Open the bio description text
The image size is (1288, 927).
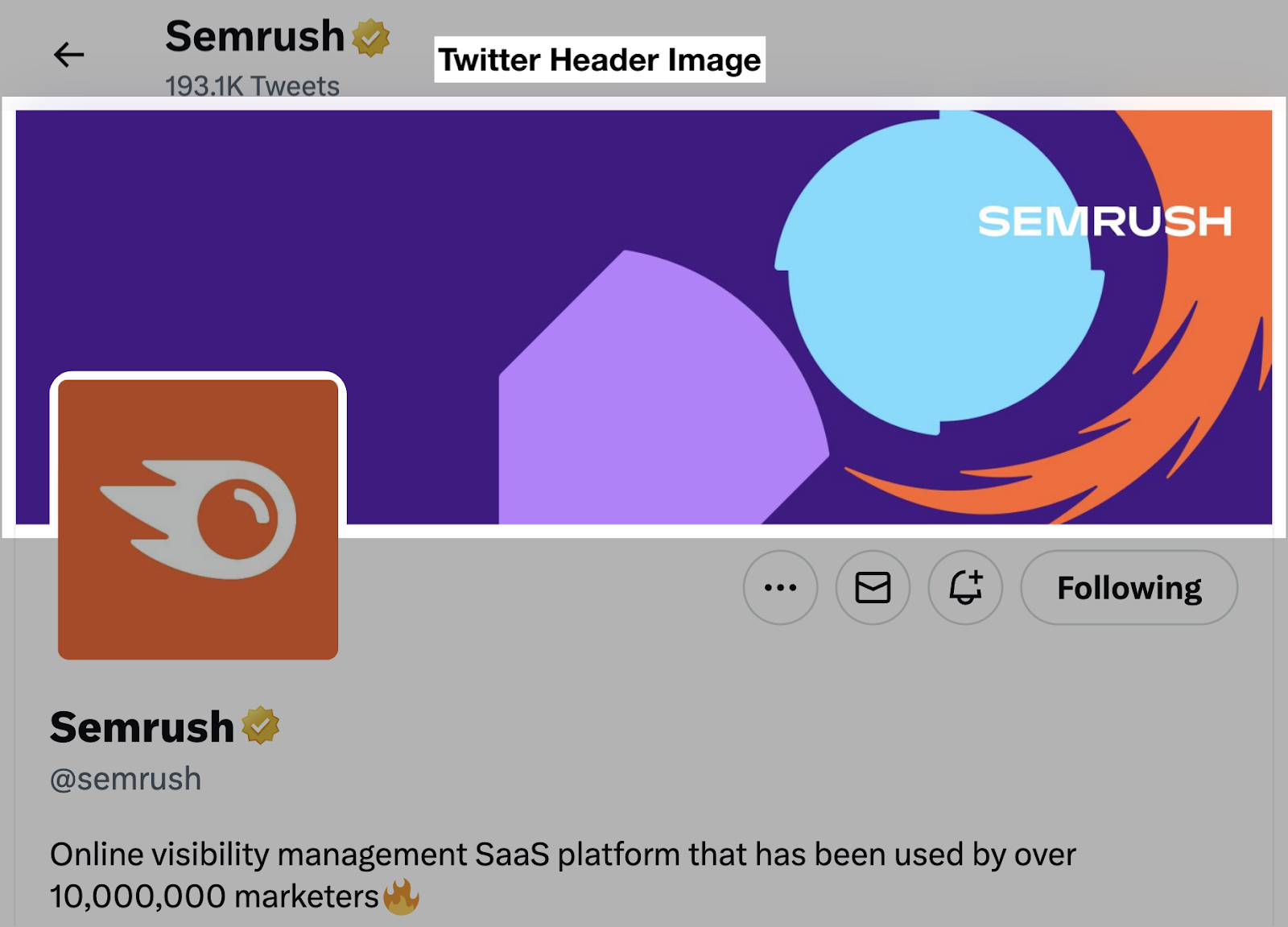(x=563, y=855)
